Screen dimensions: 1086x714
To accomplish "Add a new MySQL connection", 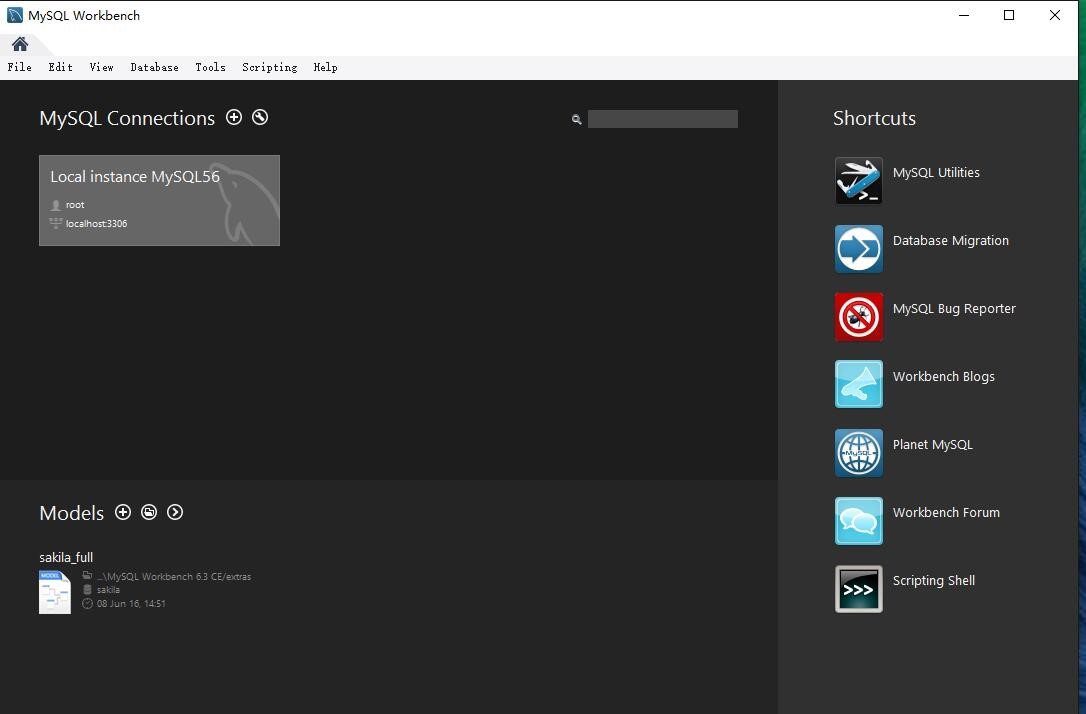I will tap(234, 117).
